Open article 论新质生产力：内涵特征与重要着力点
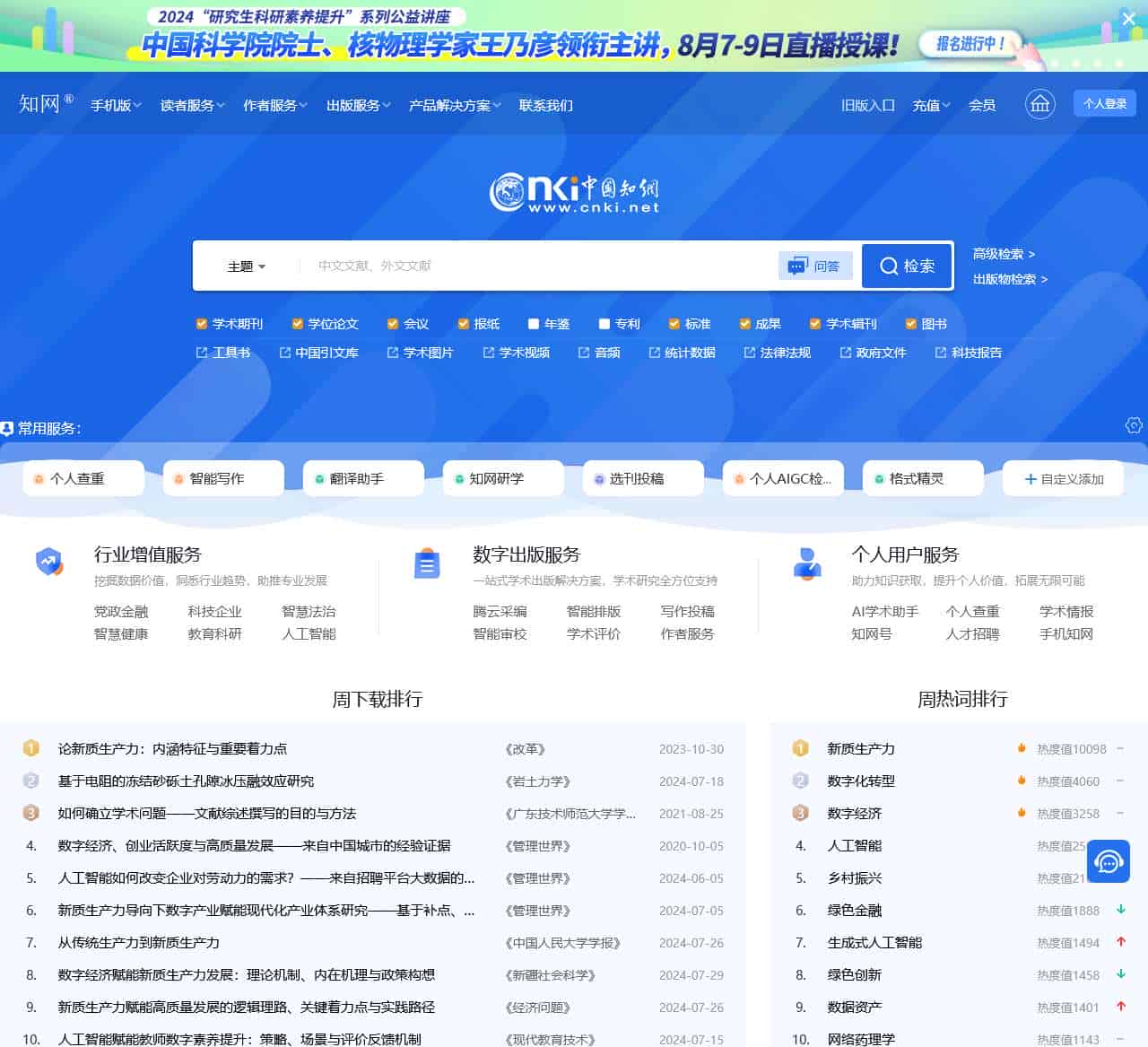Image resolution: width=1148 pixels, height=1047 pixels. (172, 748)
